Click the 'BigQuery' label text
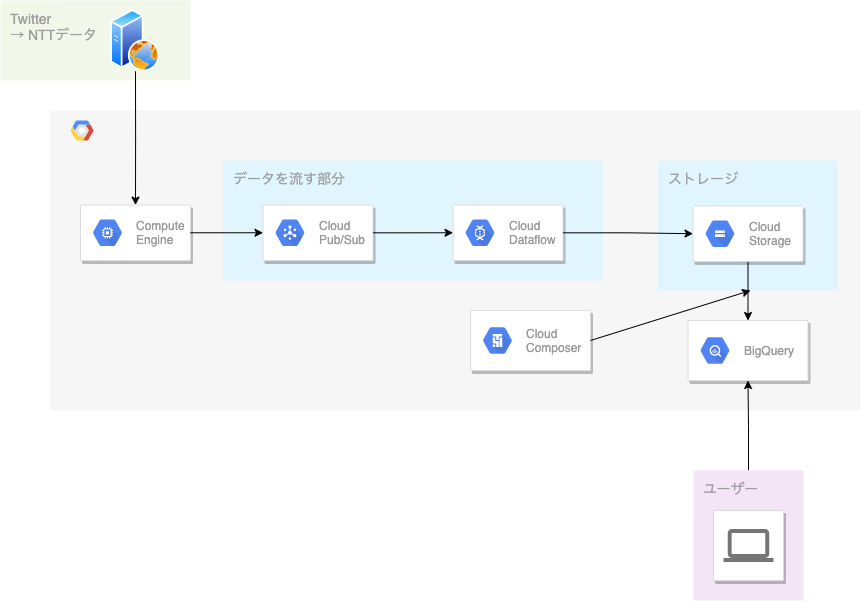Image resolution: width=861 pixels, height=601 pixels. click(769, 351)
